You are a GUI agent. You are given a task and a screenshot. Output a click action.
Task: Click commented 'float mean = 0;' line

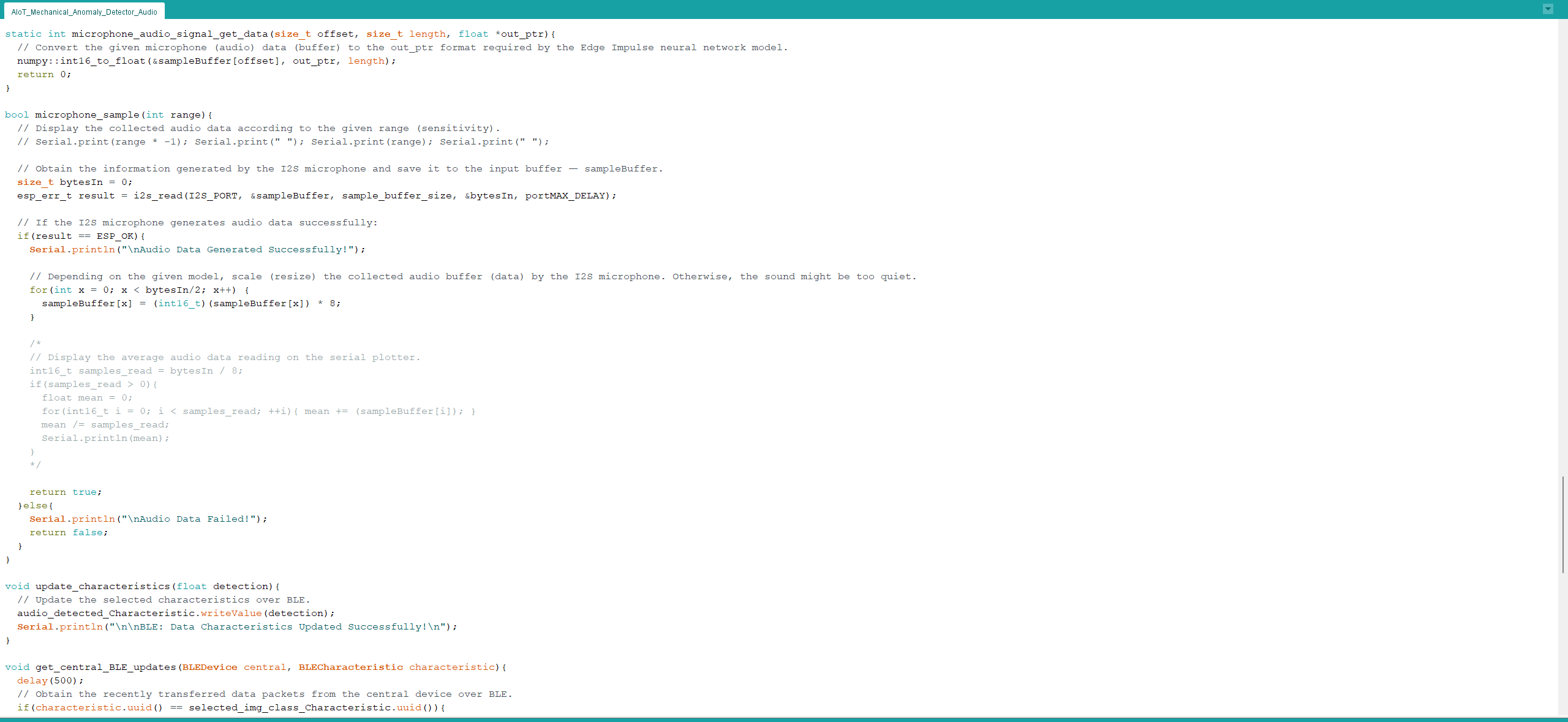coord(87,398)
